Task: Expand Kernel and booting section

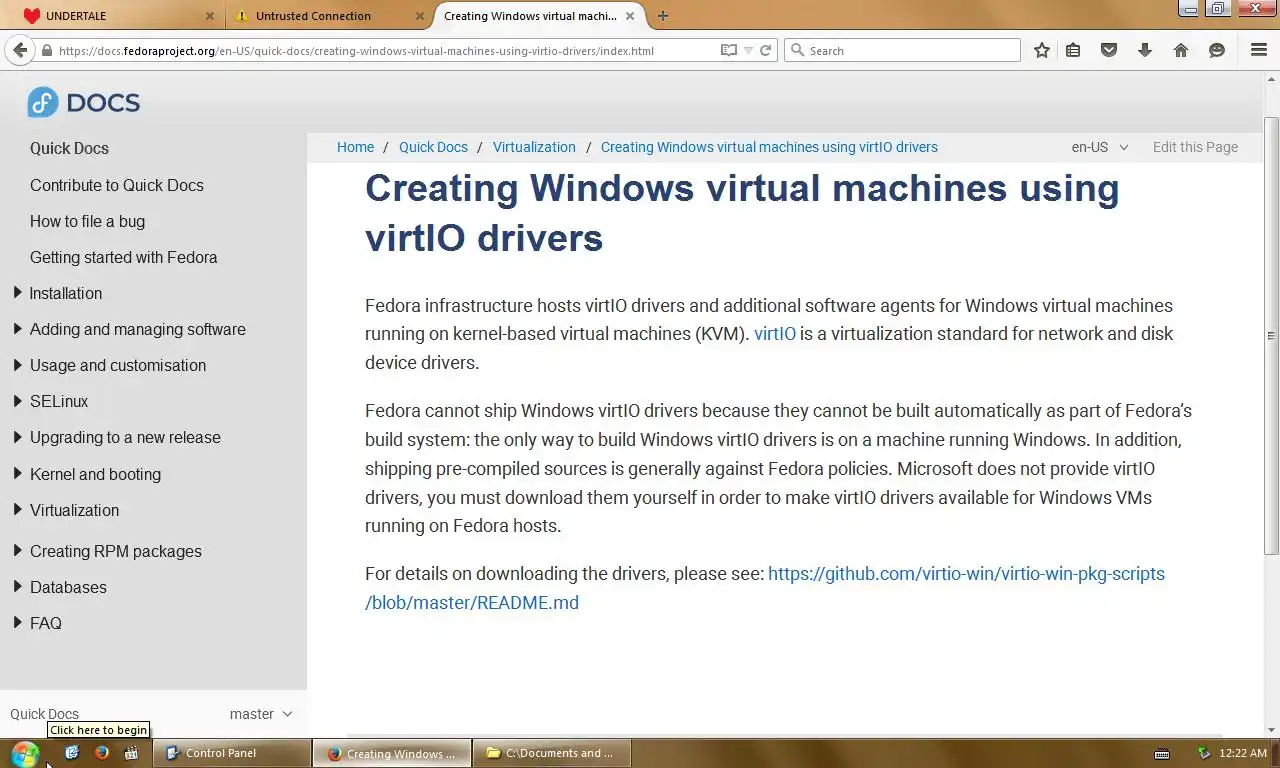Action: coord(18,474)
